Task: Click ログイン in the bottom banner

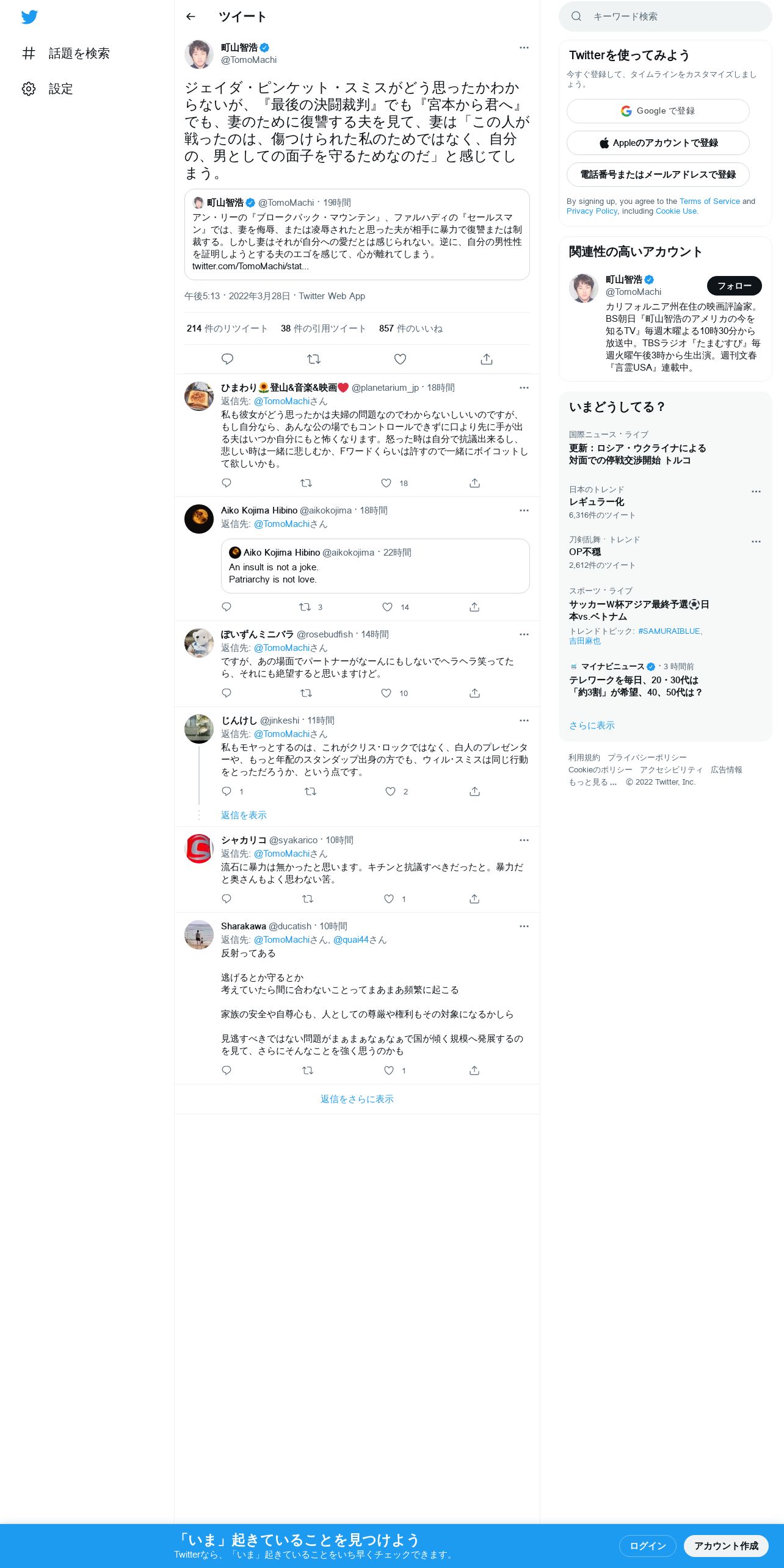Action: tap(647, 1545)
